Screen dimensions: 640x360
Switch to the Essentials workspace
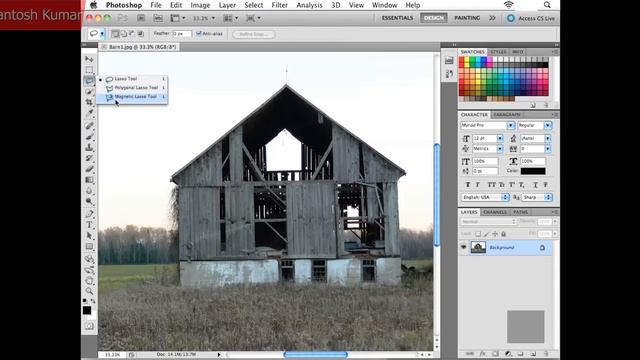coord(397,18)
